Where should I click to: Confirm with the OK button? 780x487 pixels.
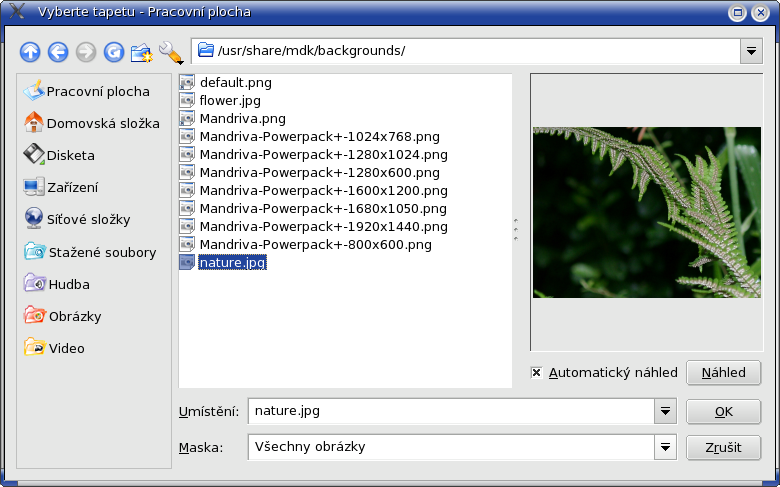(723, 411)
